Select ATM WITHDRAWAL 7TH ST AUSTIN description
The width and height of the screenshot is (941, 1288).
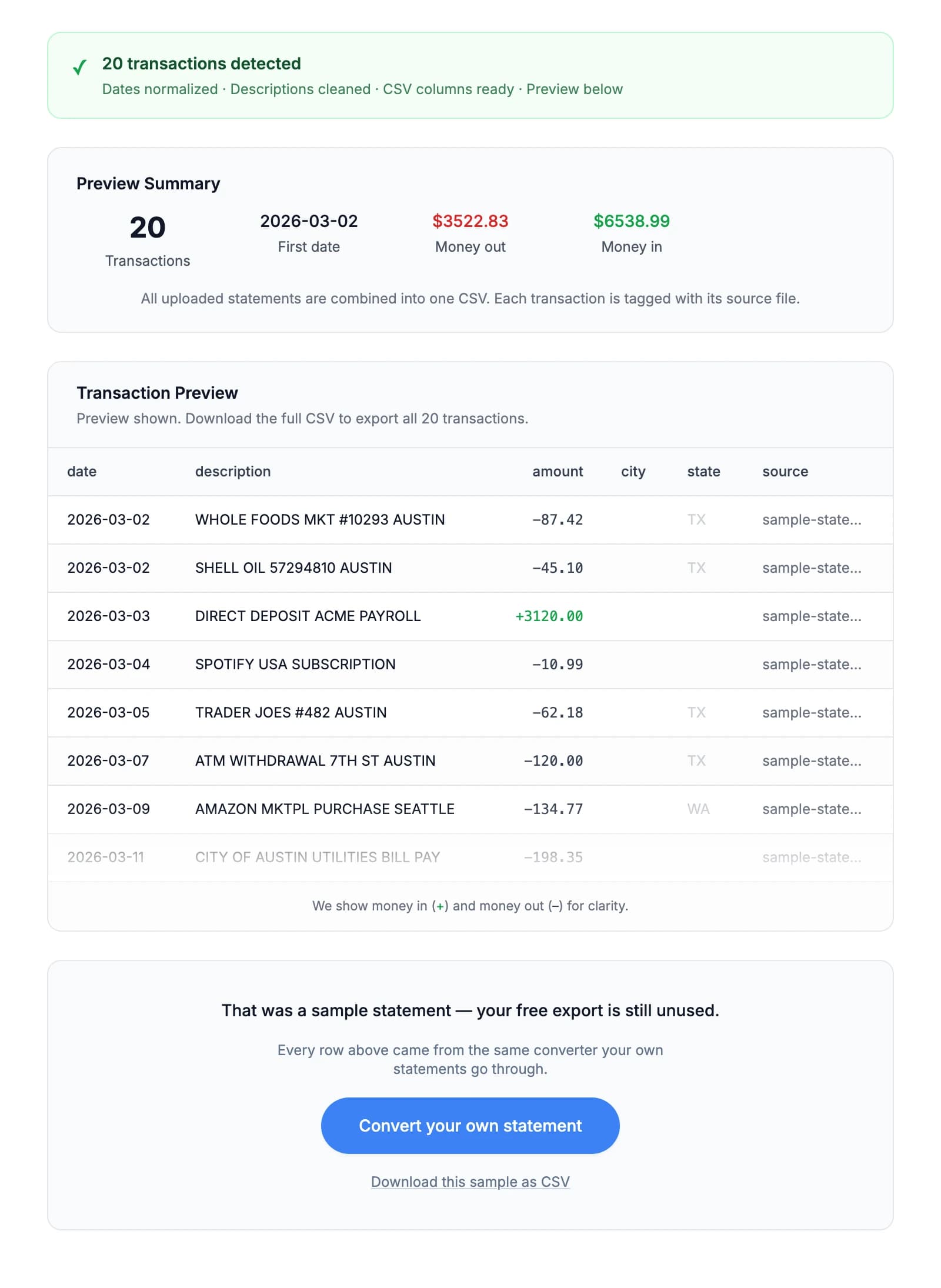click(315, 760)
